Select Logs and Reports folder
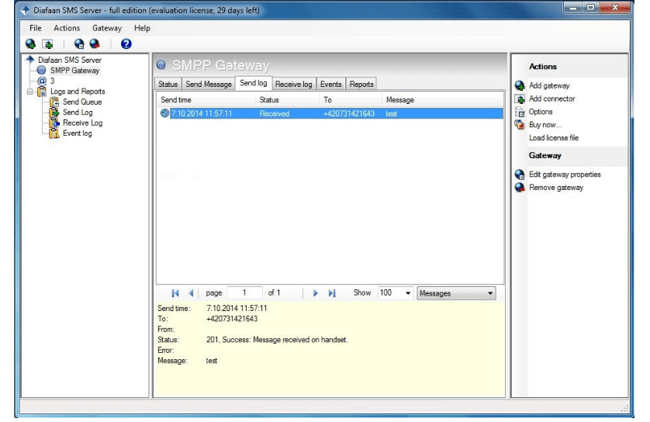The image size is (650, 422). coord(78,91)
